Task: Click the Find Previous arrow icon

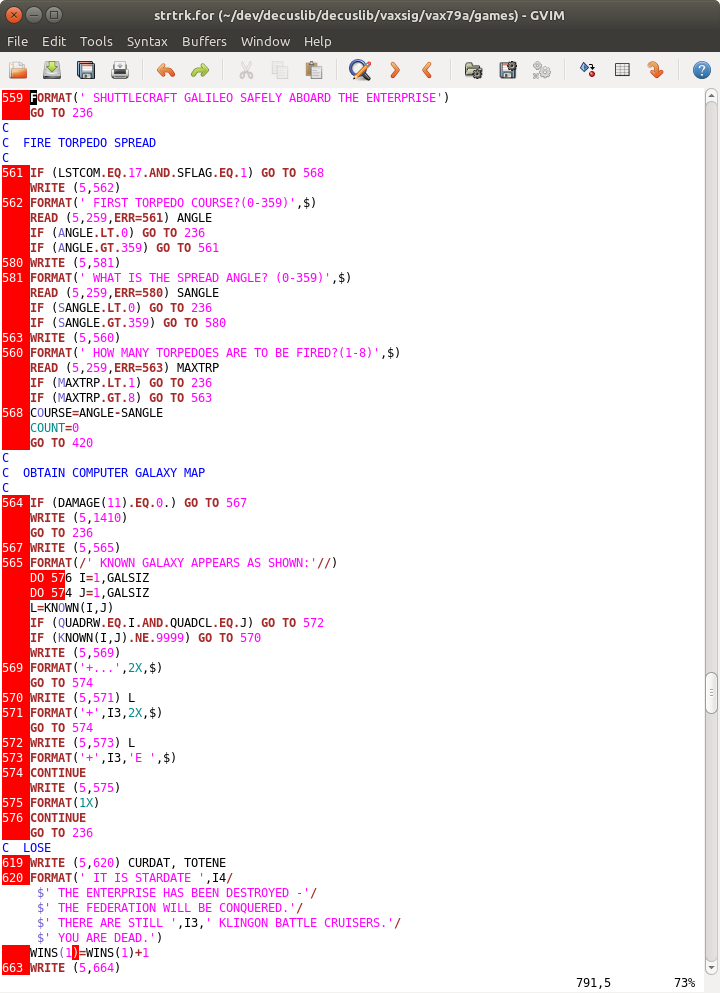Action: tap(427, 70)
